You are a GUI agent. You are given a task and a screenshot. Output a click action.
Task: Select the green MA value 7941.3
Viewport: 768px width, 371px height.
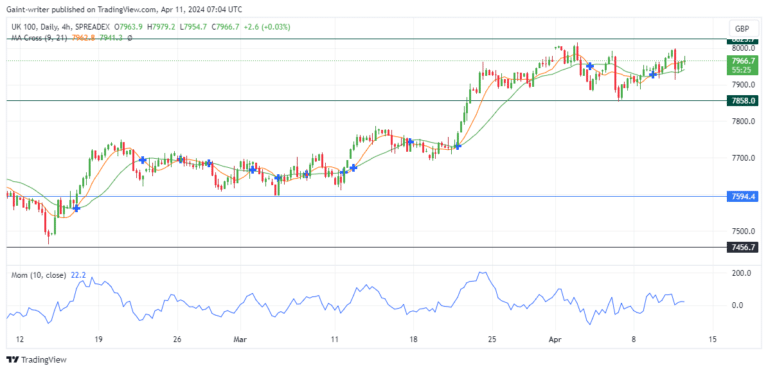[x=110, y=37]
